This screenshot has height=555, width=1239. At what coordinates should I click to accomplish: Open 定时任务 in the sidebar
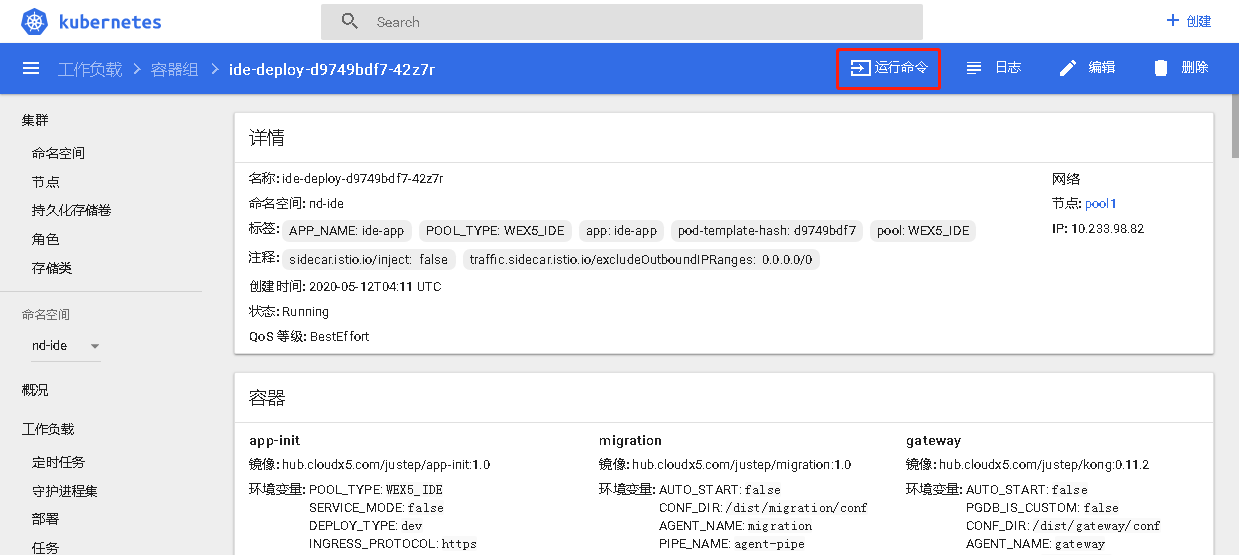coord(58,462)
